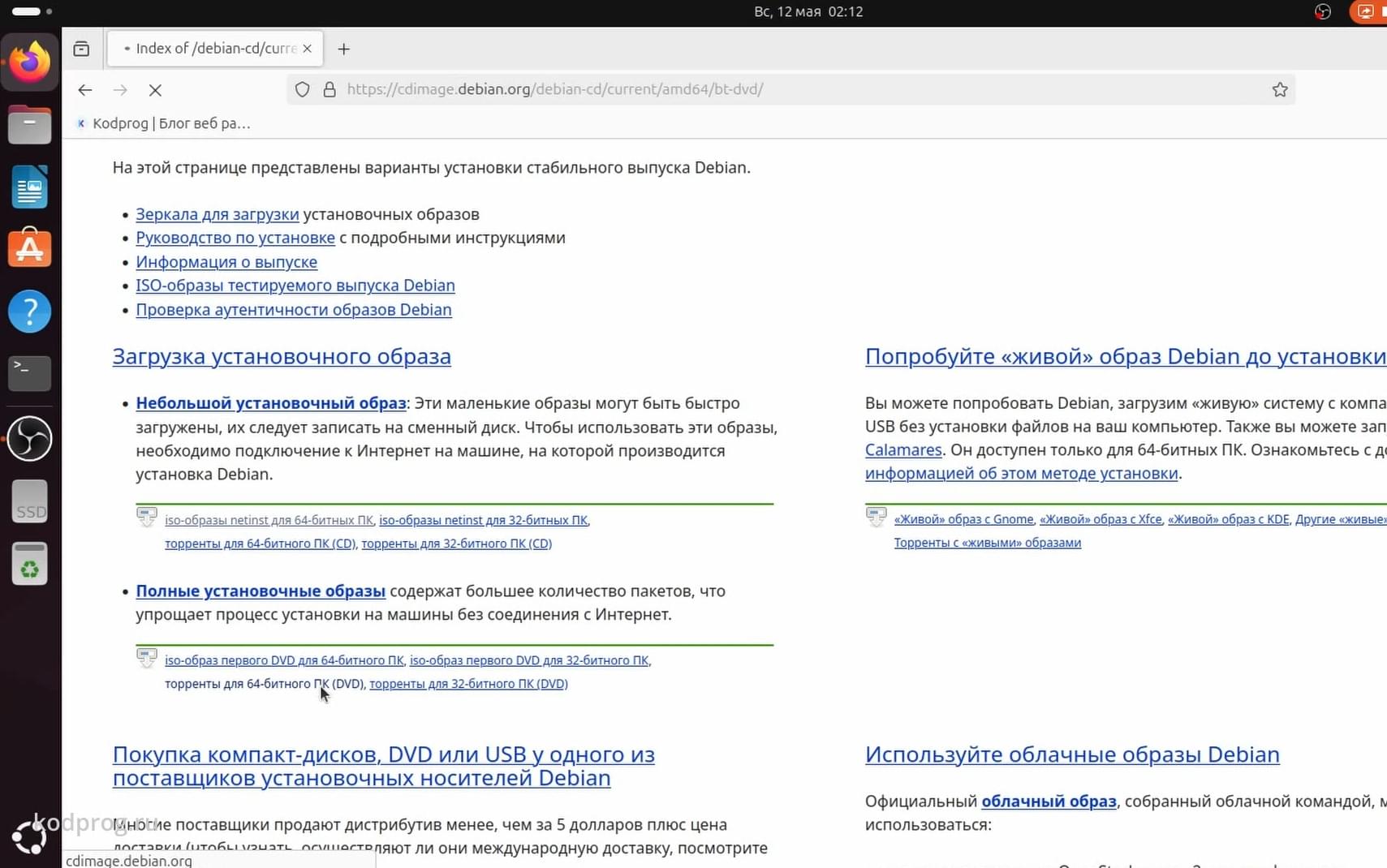Screen dimensions: 1387x868
Task: Open the clock showing Вс, 12 мая 02:12
Action: [x=808, y=11]
